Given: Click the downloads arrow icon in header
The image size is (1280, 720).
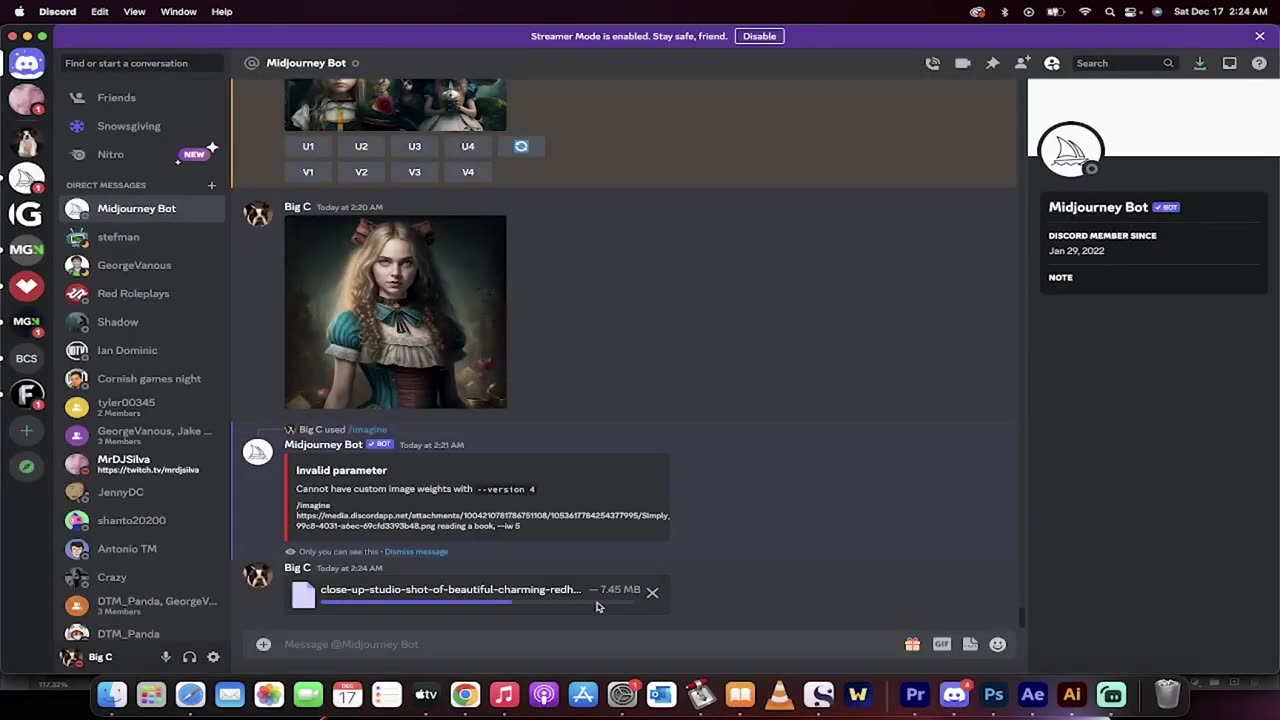Looking at the screenshot, I should [x=1200, y=63].
